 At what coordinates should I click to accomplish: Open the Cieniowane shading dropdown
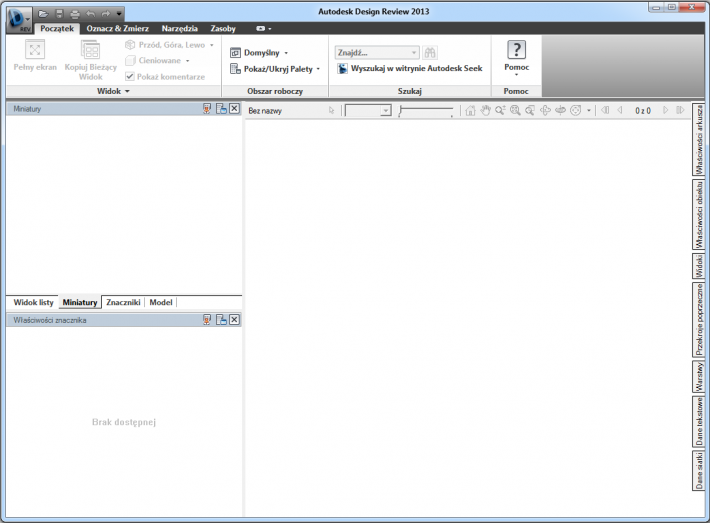click(x=157, y=60)
